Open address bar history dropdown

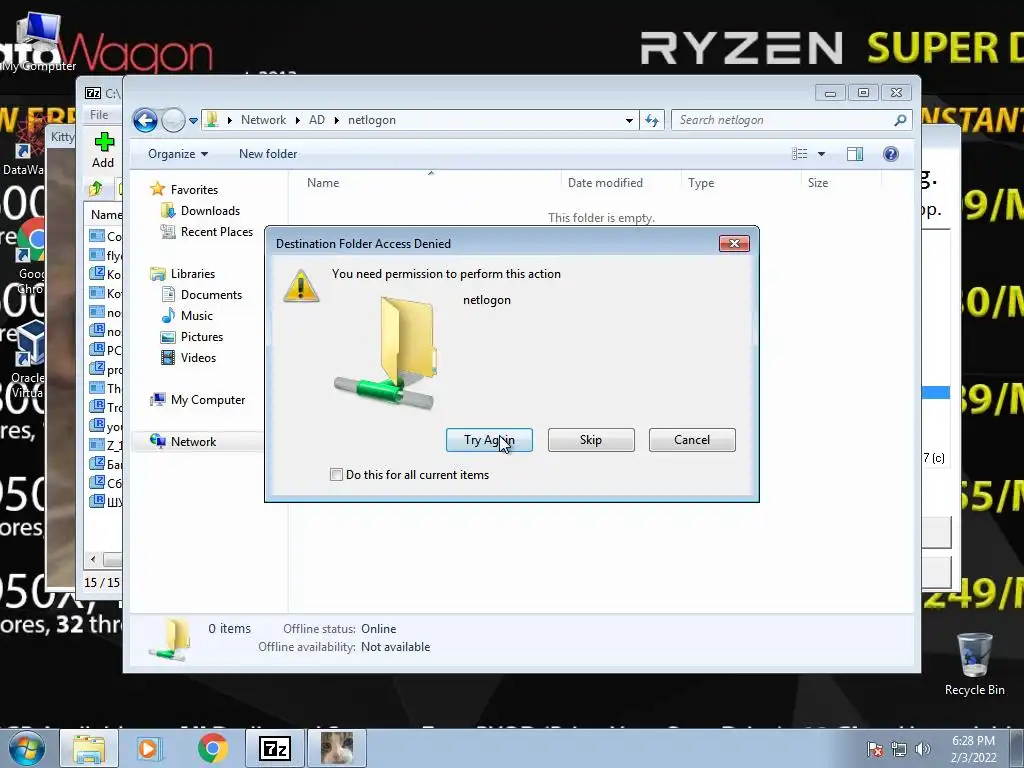point(629,120)
